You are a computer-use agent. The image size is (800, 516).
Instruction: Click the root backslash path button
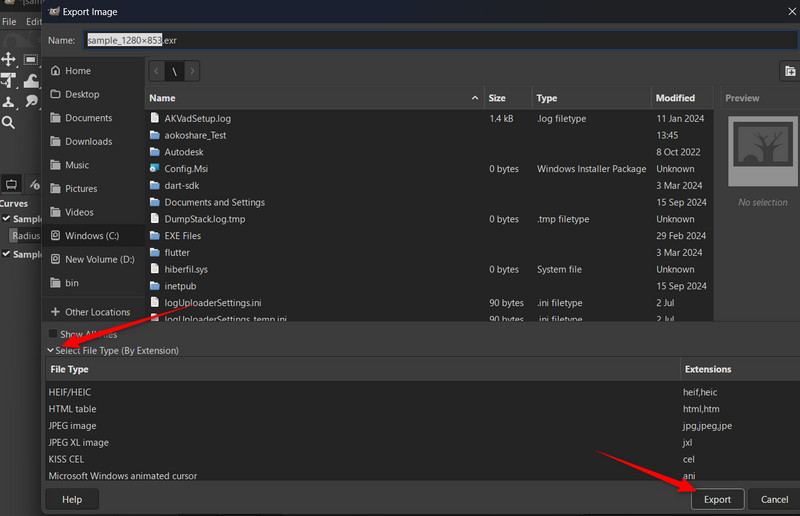pos(174,71)
